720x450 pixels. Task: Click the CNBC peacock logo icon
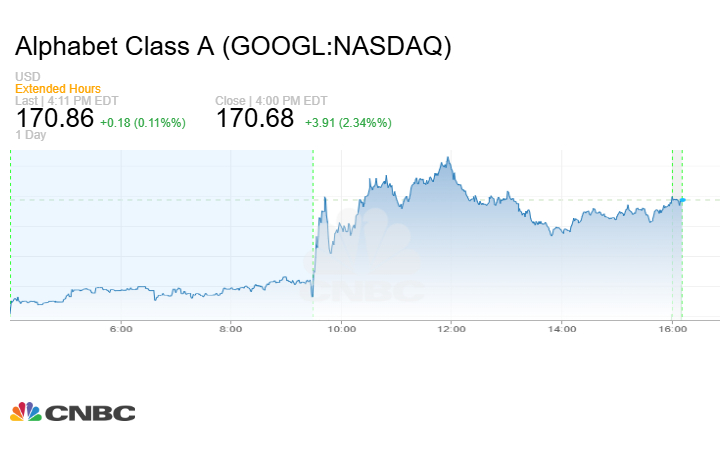pos(25,412)
